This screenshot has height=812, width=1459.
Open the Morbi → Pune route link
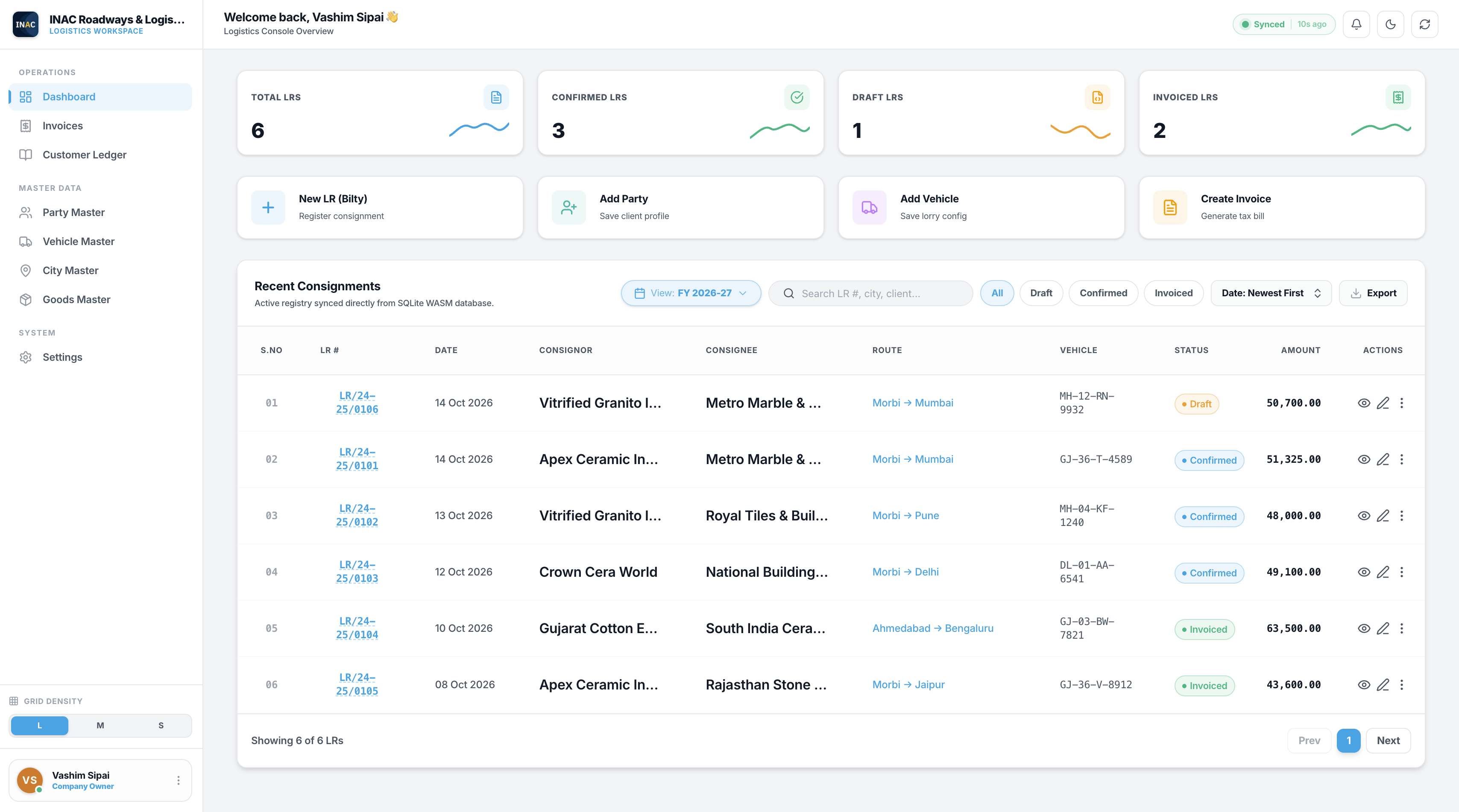905,516
